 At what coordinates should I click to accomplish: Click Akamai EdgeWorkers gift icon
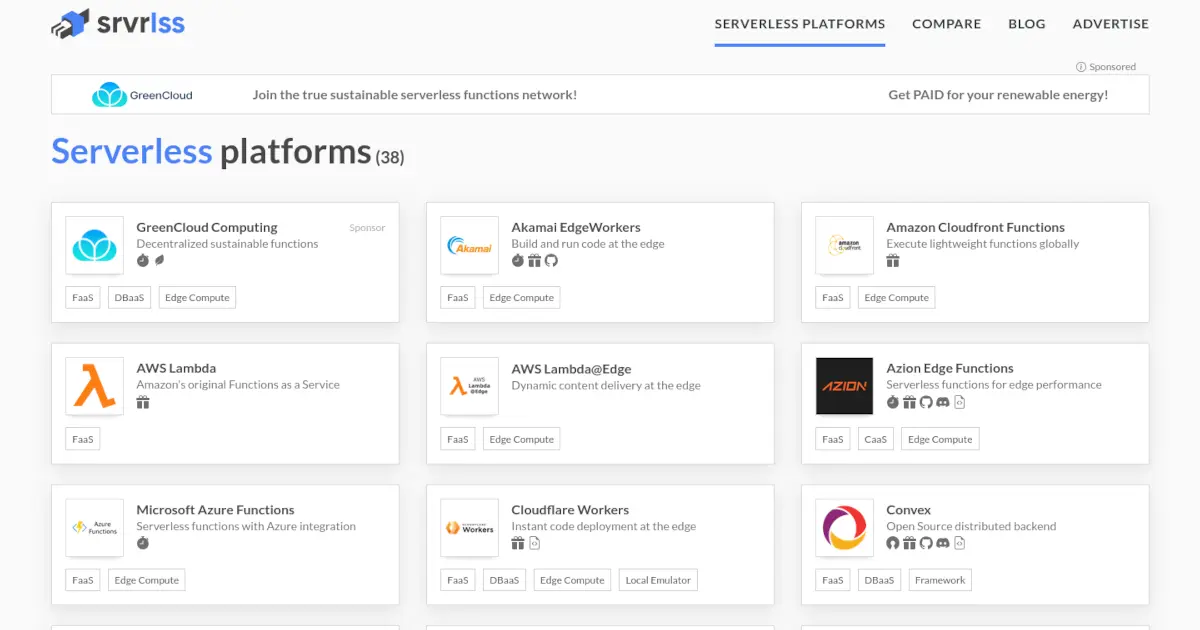pos(534,261)
